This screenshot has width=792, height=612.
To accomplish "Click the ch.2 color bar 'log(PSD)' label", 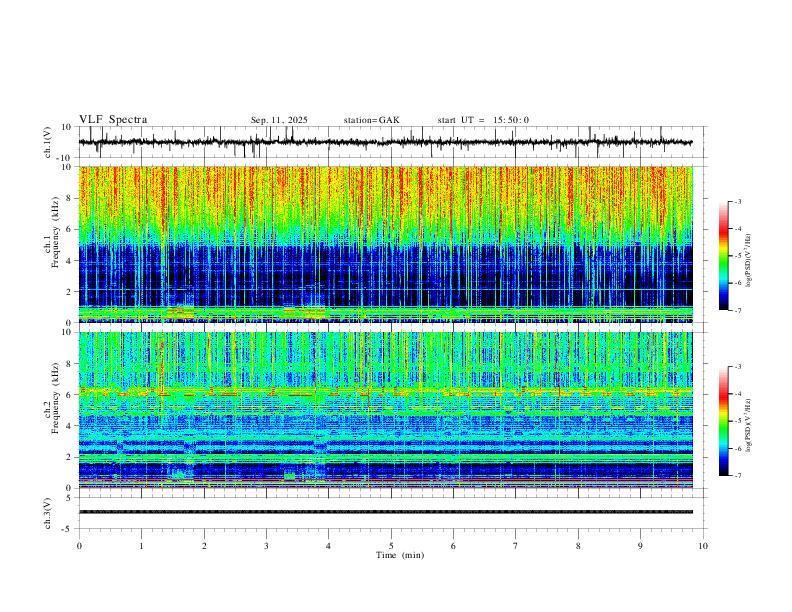I will tap(748, 425).
